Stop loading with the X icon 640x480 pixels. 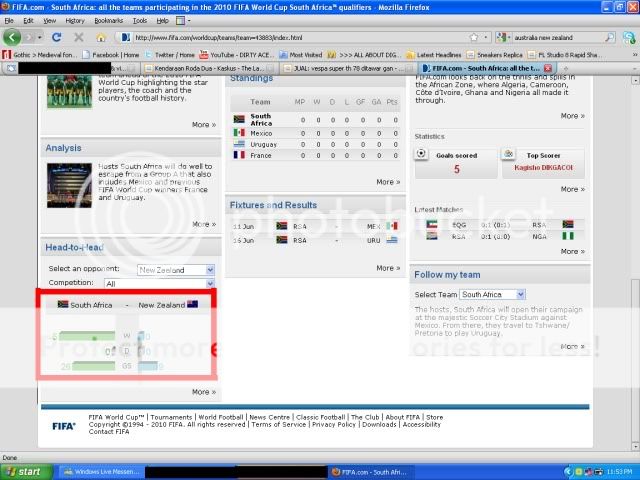click(x=79, y=38)
